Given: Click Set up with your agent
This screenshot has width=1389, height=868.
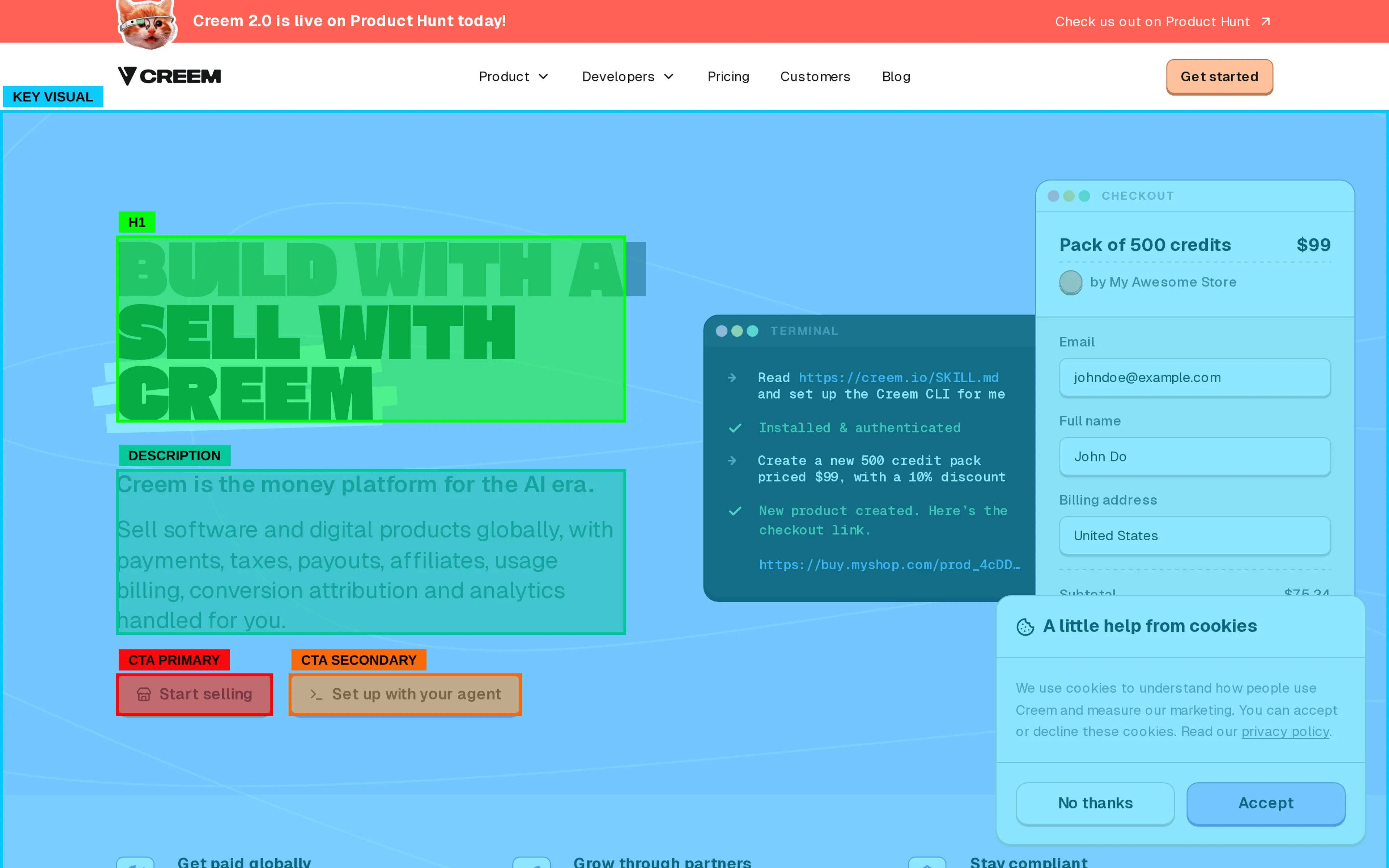Looking at the screenshot, I should [405, 694].
